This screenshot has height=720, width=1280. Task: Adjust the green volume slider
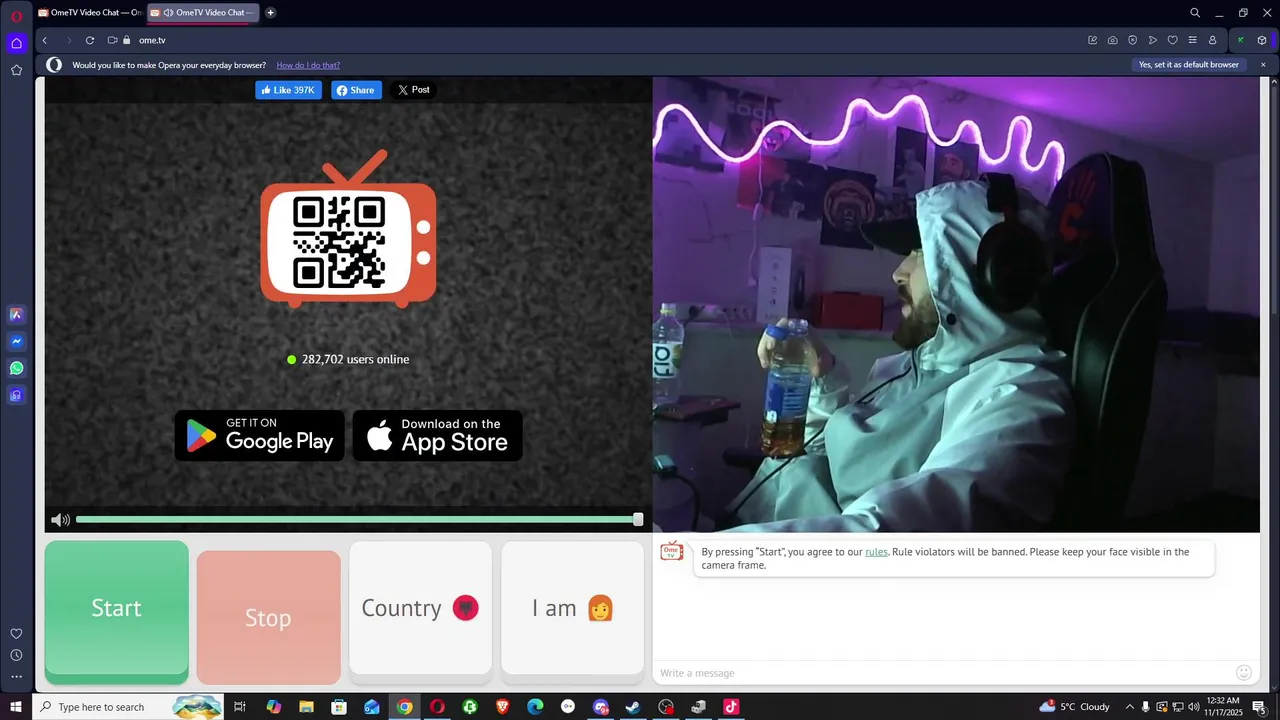[359, 519]
